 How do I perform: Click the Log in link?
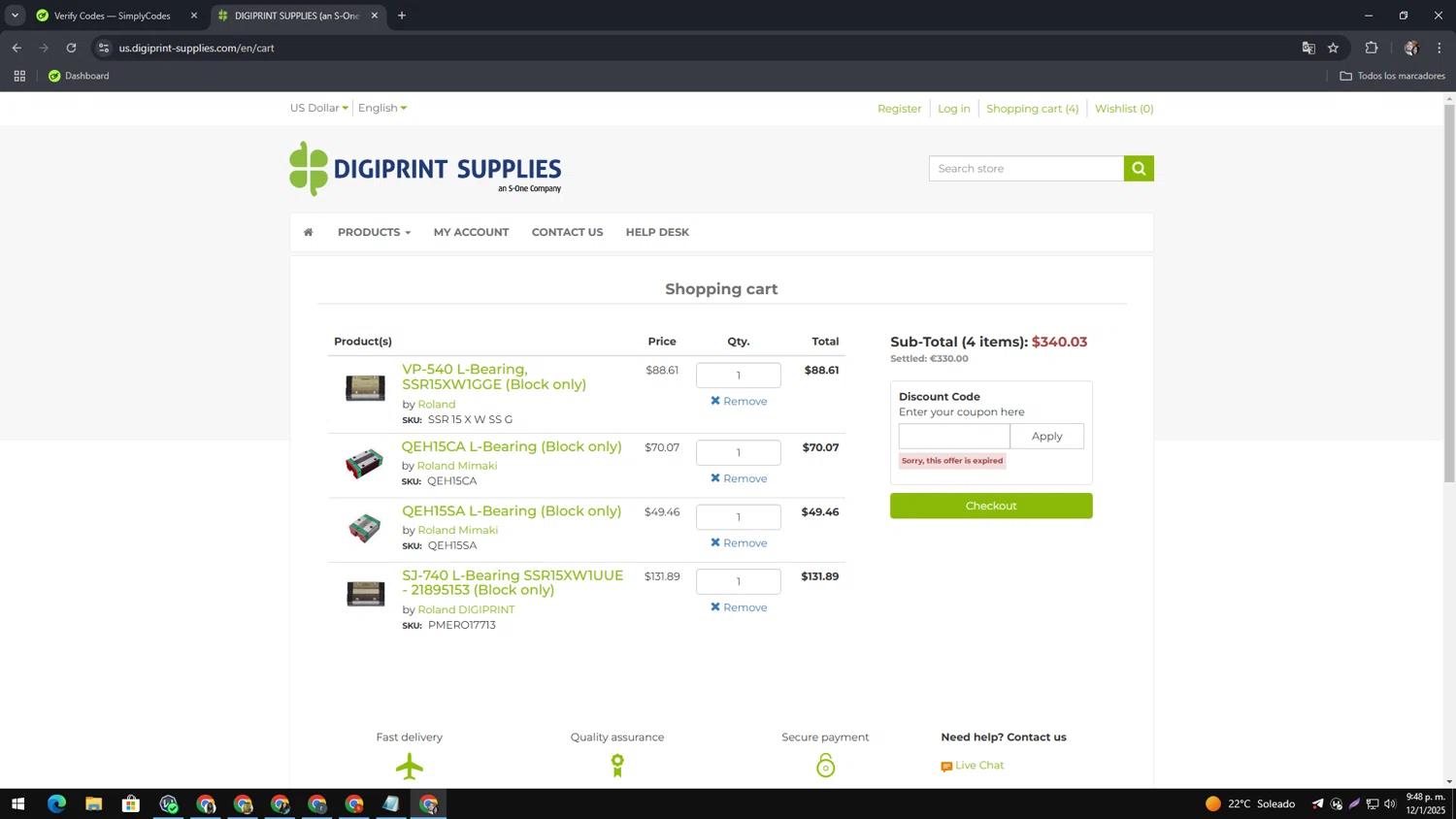click(953, 109)
